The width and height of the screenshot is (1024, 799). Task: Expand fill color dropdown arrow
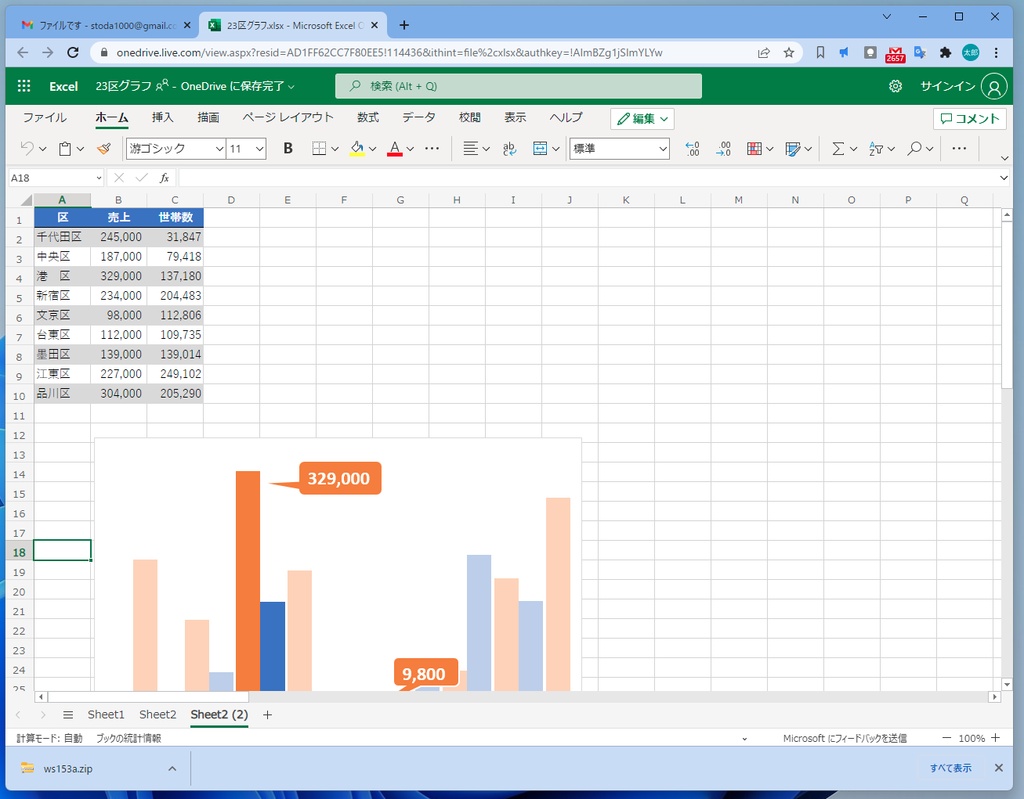pos(372,149)
